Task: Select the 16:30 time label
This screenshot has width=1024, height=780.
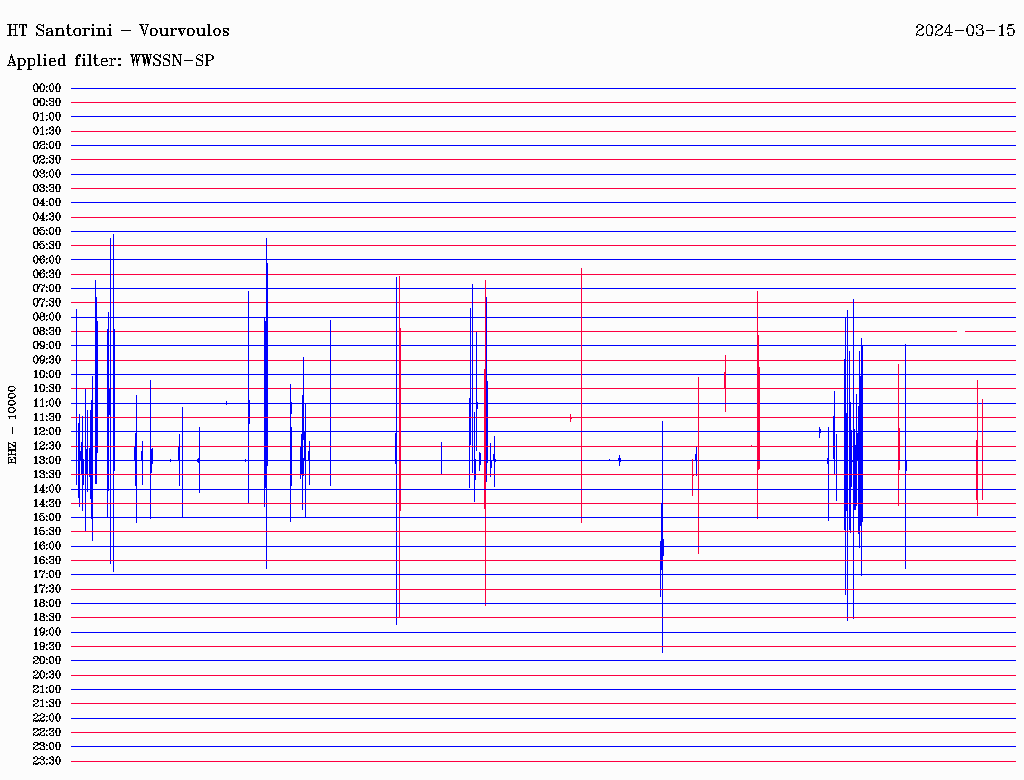Action: tap(47, 560)
